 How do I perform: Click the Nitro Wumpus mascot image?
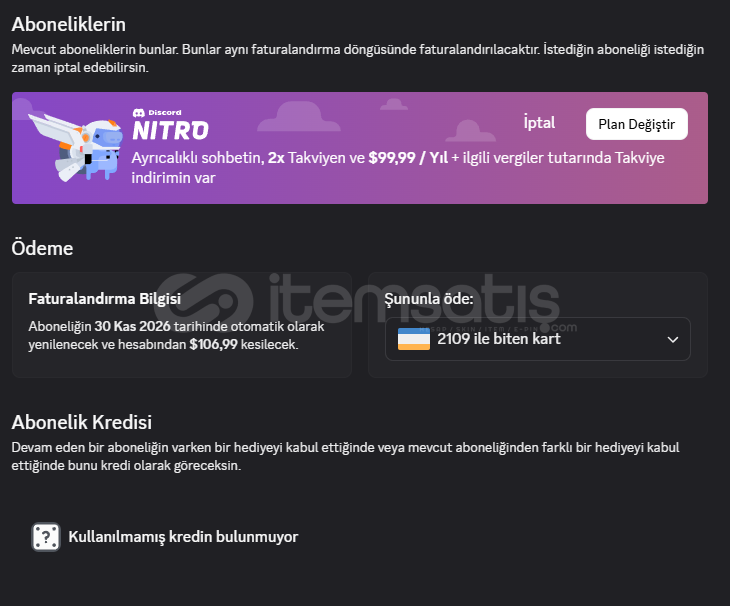[76, 147]
